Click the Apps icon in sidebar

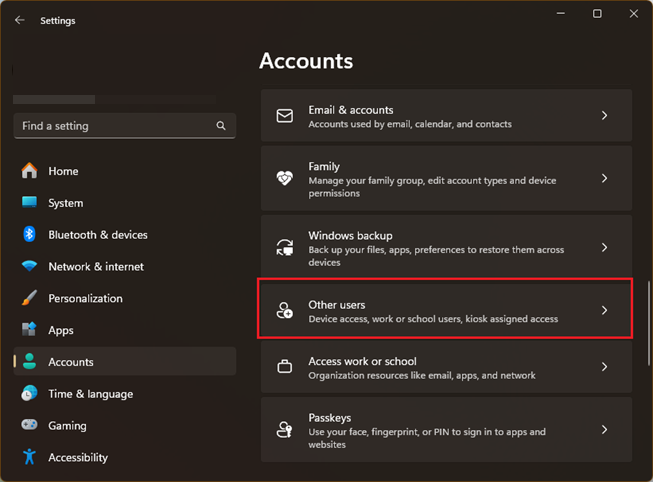click(x=29, y=330)
